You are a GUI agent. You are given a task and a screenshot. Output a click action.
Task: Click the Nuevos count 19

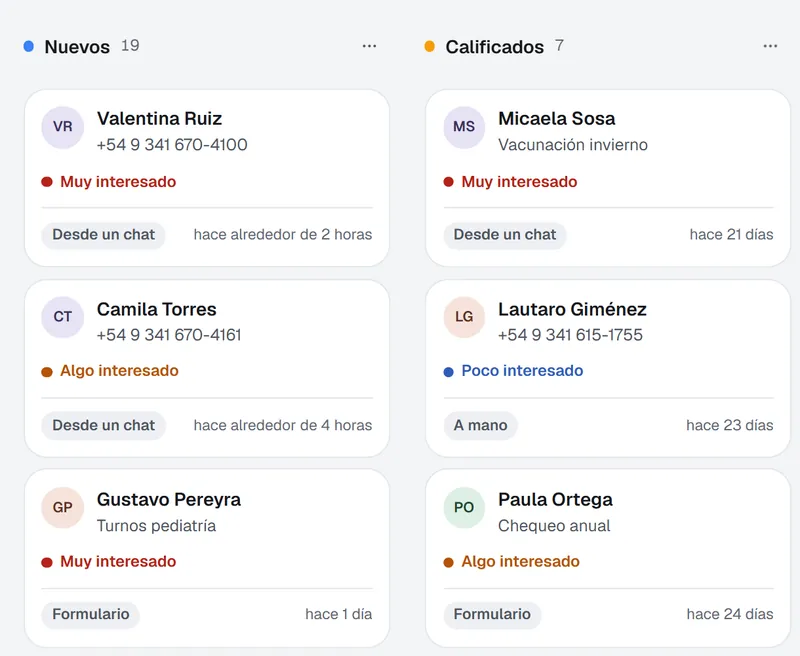point(130,46)
